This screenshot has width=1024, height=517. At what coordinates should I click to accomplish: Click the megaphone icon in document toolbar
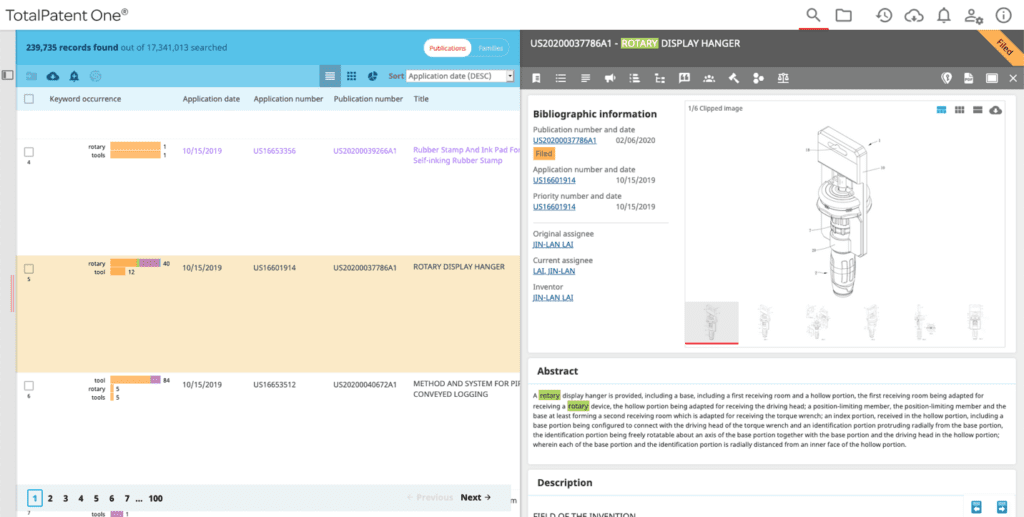tap(610, 78)
